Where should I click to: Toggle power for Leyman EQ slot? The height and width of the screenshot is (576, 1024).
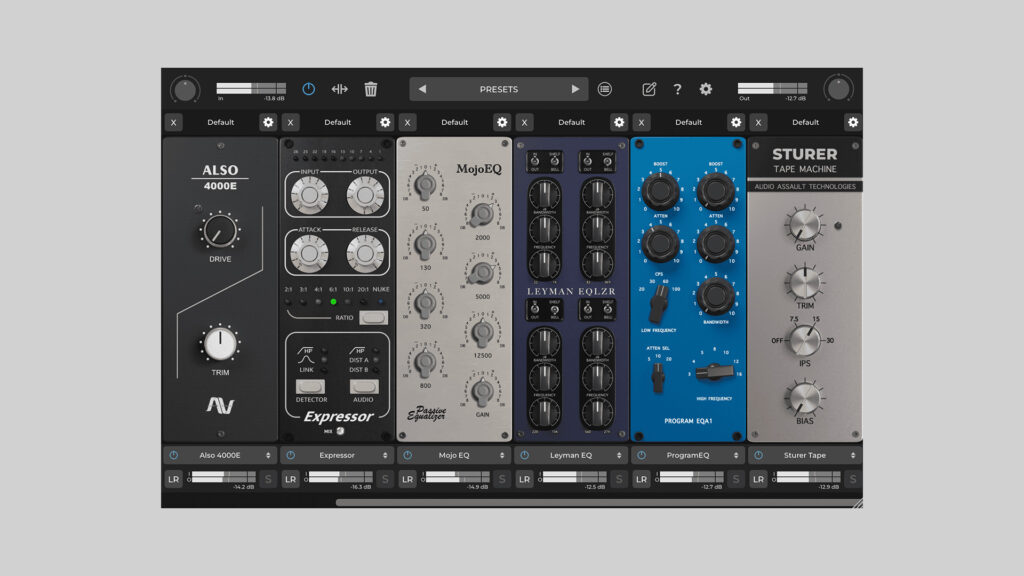(524, 455)
